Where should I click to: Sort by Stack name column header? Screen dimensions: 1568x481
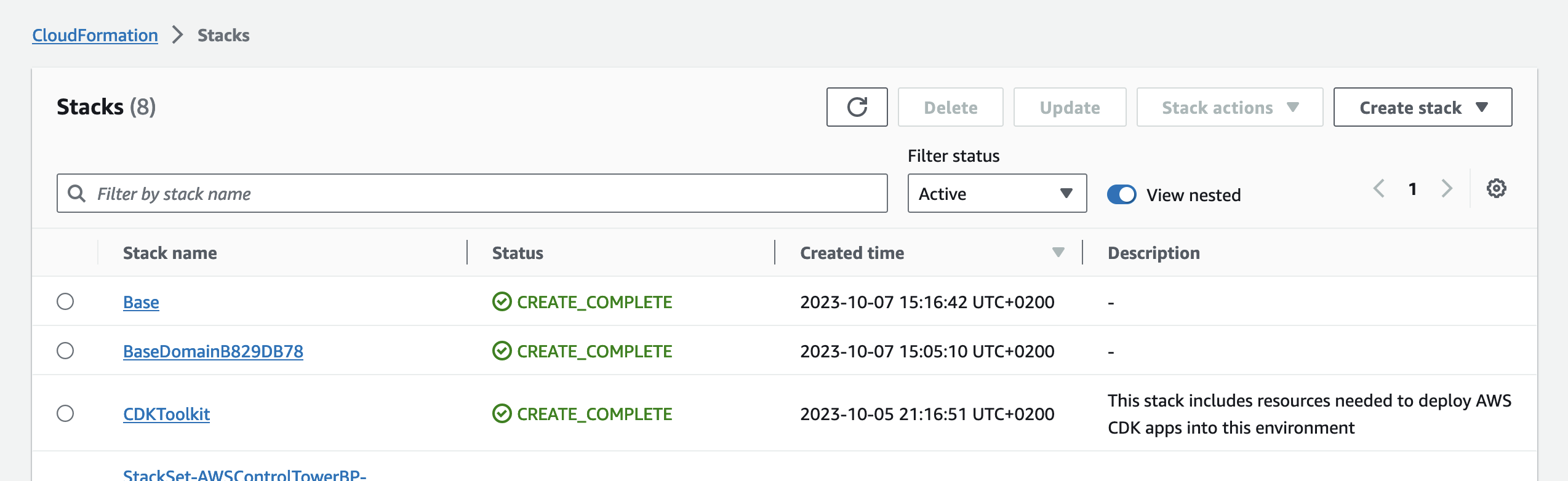pyautogui.click(x=170, y=253)
